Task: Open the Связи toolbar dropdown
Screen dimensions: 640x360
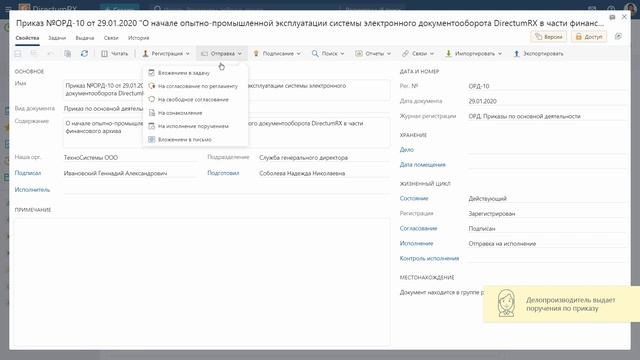Action: pos(418,53)
